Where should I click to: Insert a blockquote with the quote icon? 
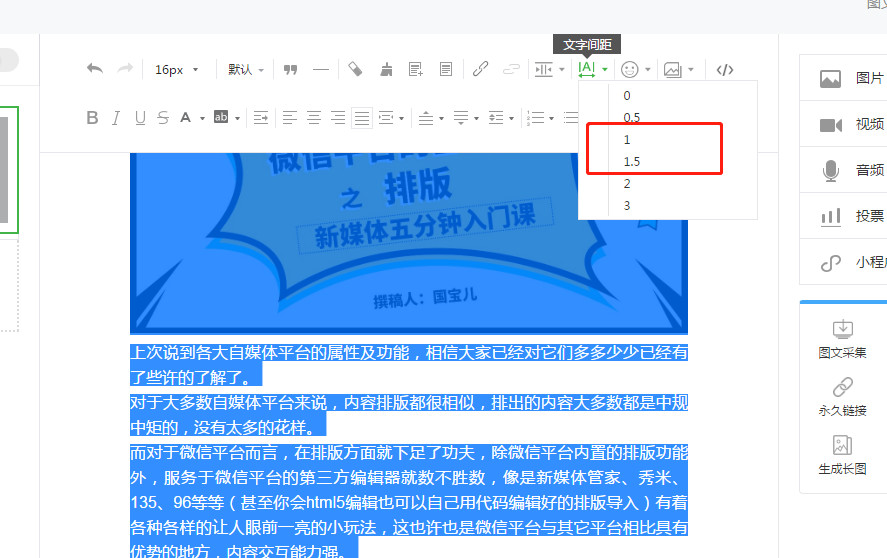tap(290, 70)
